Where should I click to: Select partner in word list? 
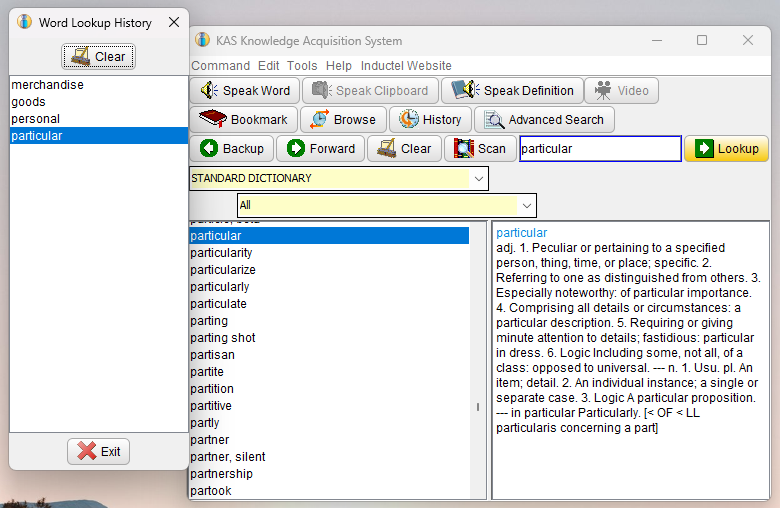click(329, 439)
